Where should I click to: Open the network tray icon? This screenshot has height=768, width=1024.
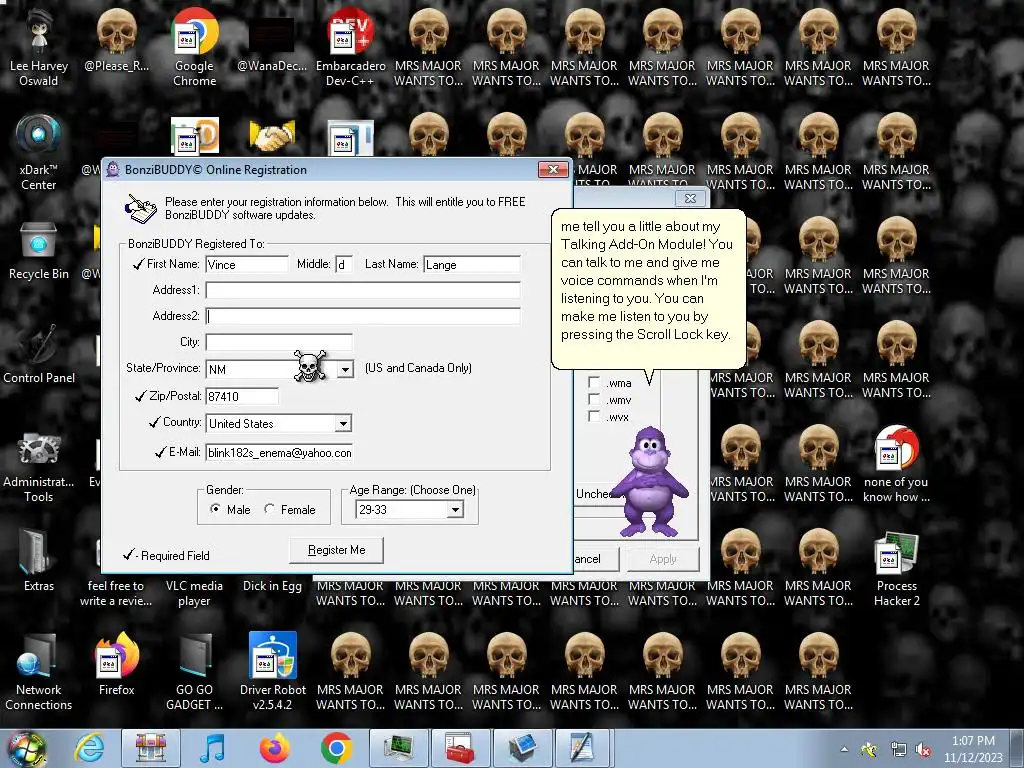click(898, 750)
